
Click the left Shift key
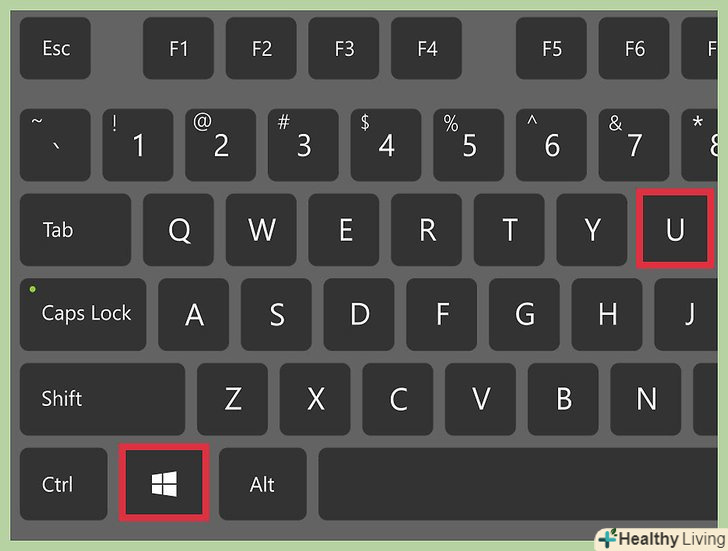(102, 399)
